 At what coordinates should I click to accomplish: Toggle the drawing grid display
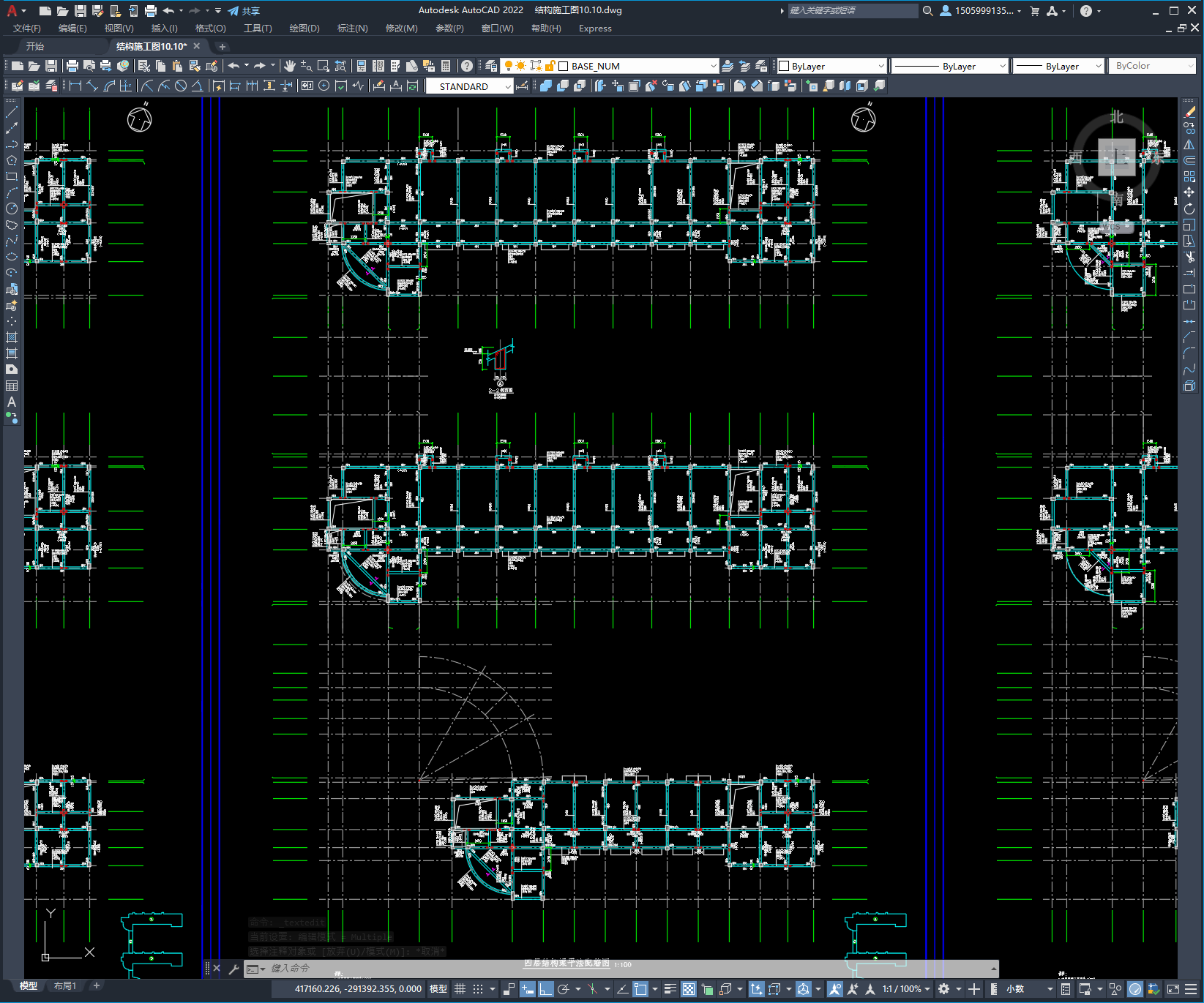(x=460, y=989)
